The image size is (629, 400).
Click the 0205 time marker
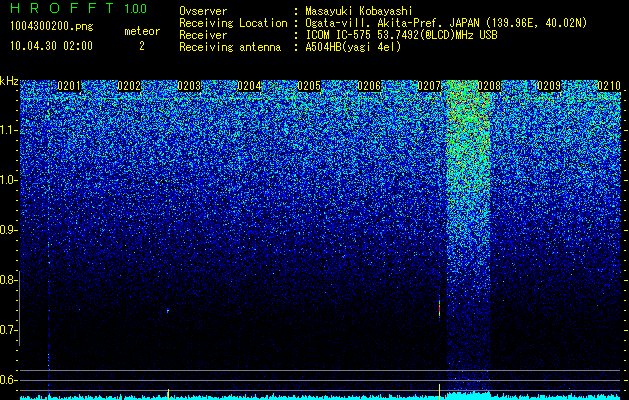point(309,86)
